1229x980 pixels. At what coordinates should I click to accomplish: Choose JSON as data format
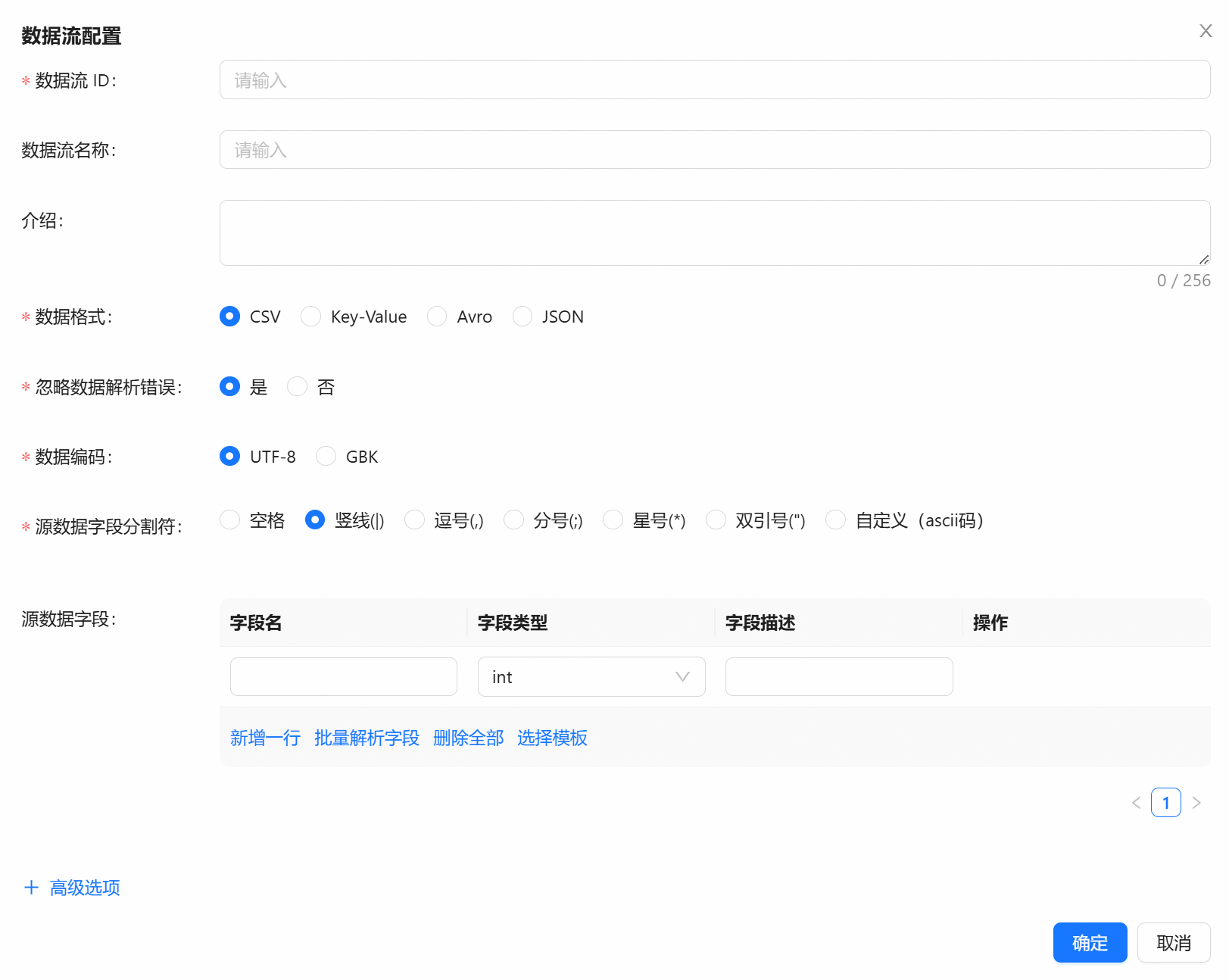522,317
